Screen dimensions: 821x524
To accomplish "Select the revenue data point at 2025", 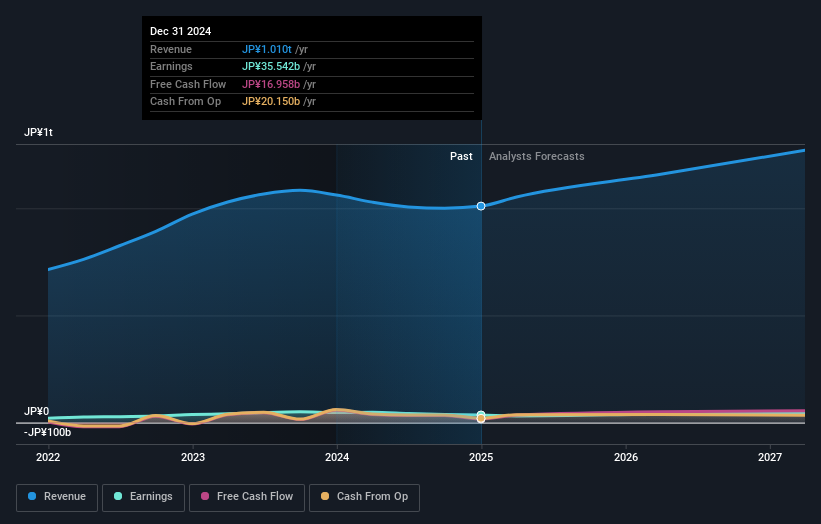I will pyautogui.click(x=481, y=206).
